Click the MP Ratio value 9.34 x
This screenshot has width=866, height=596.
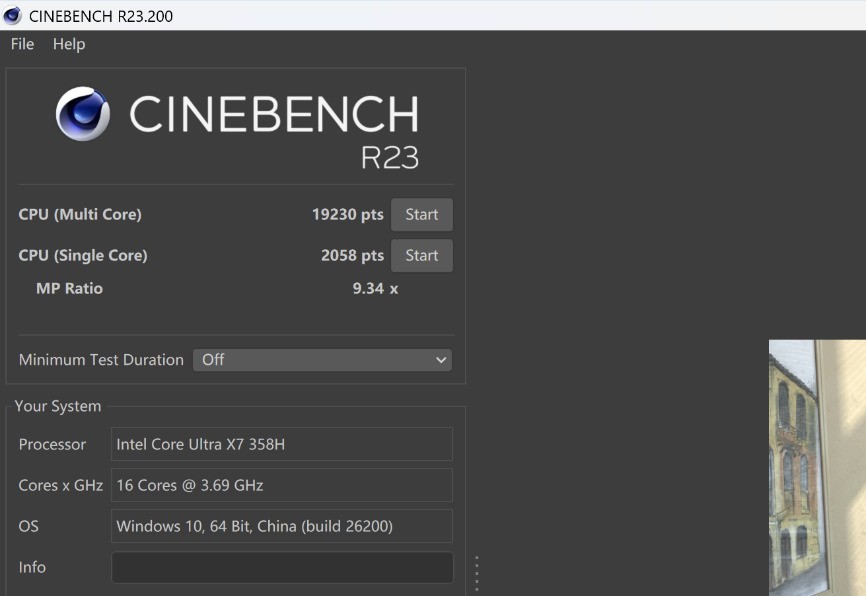pyautogui.click(x=375, y=289)
